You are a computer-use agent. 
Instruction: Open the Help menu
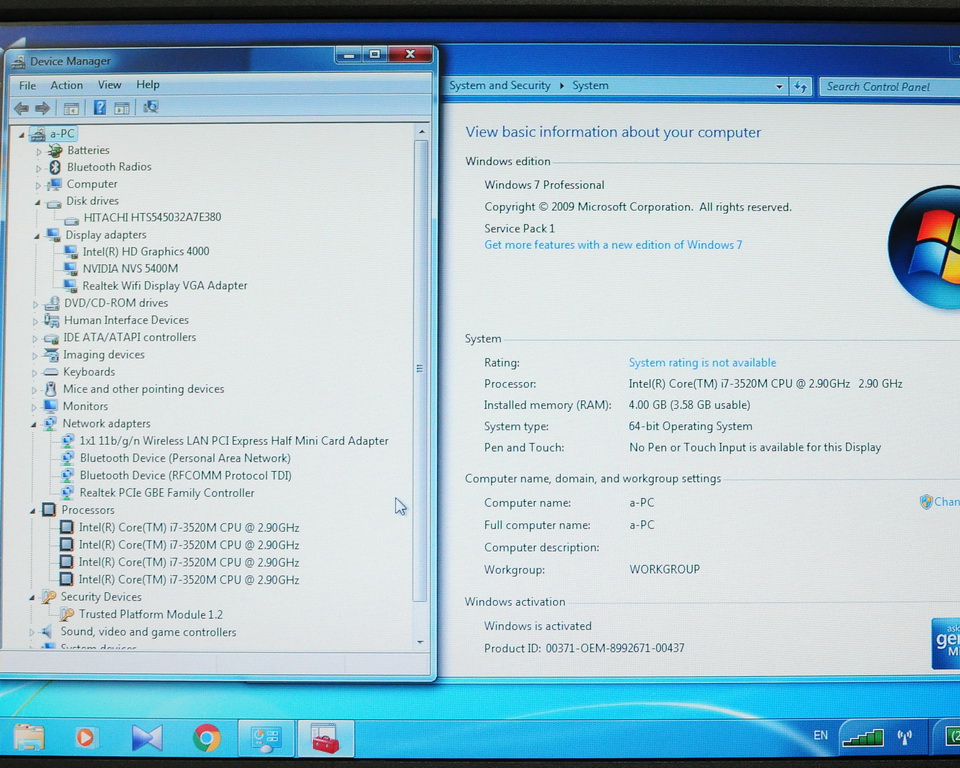point(148,85)
